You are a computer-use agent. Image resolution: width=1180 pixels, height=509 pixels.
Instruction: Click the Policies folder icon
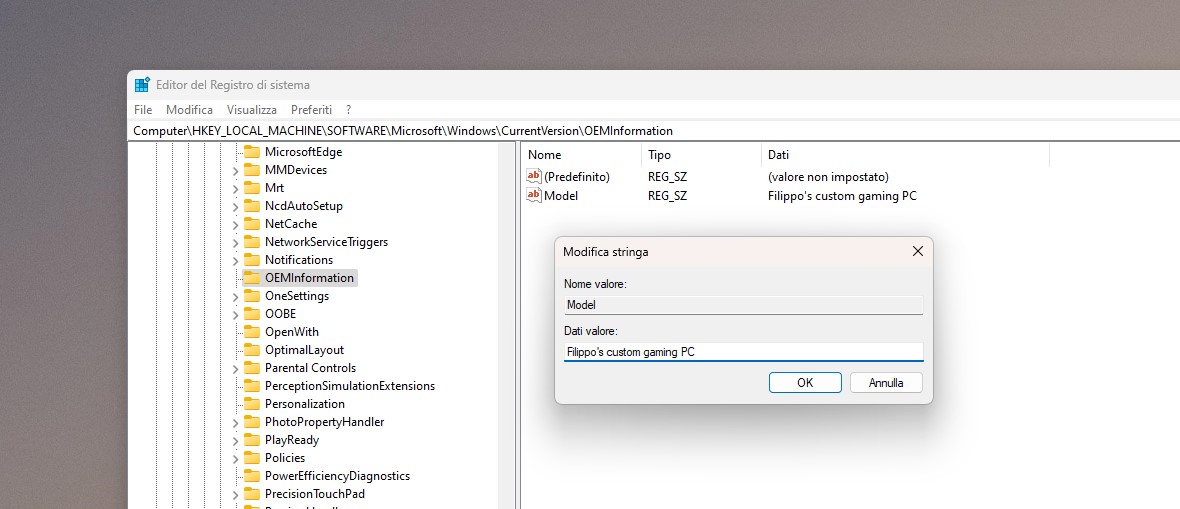click(x=251, y=459)
